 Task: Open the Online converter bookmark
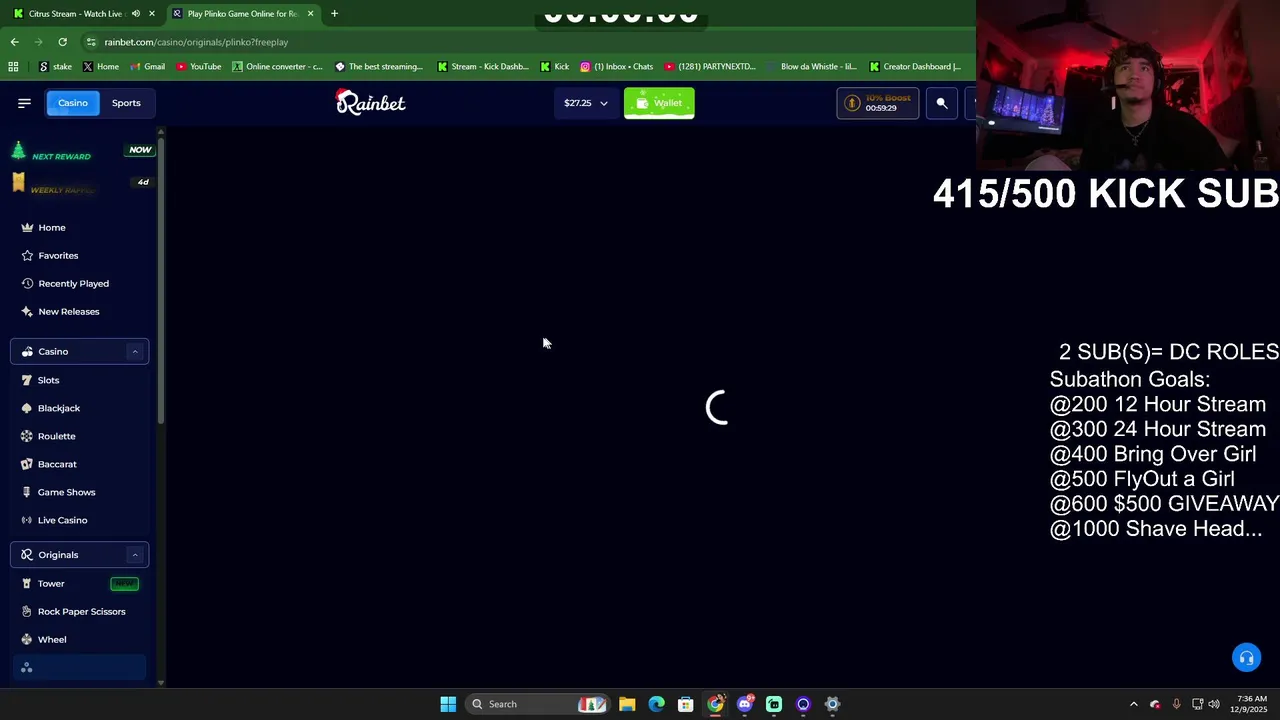tap(277, 67)
